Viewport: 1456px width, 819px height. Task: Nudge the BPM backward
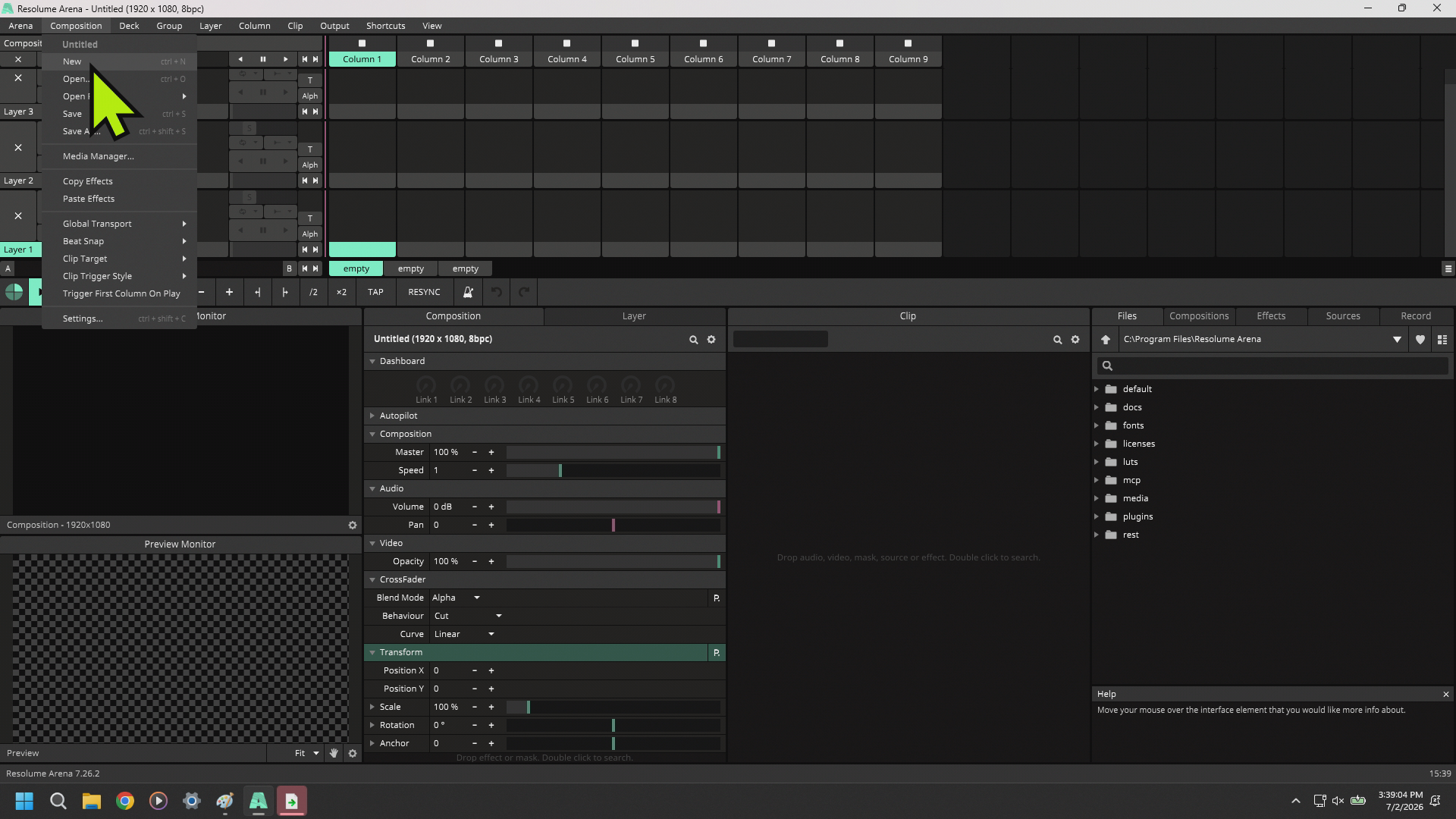click(x=258, y=292)
